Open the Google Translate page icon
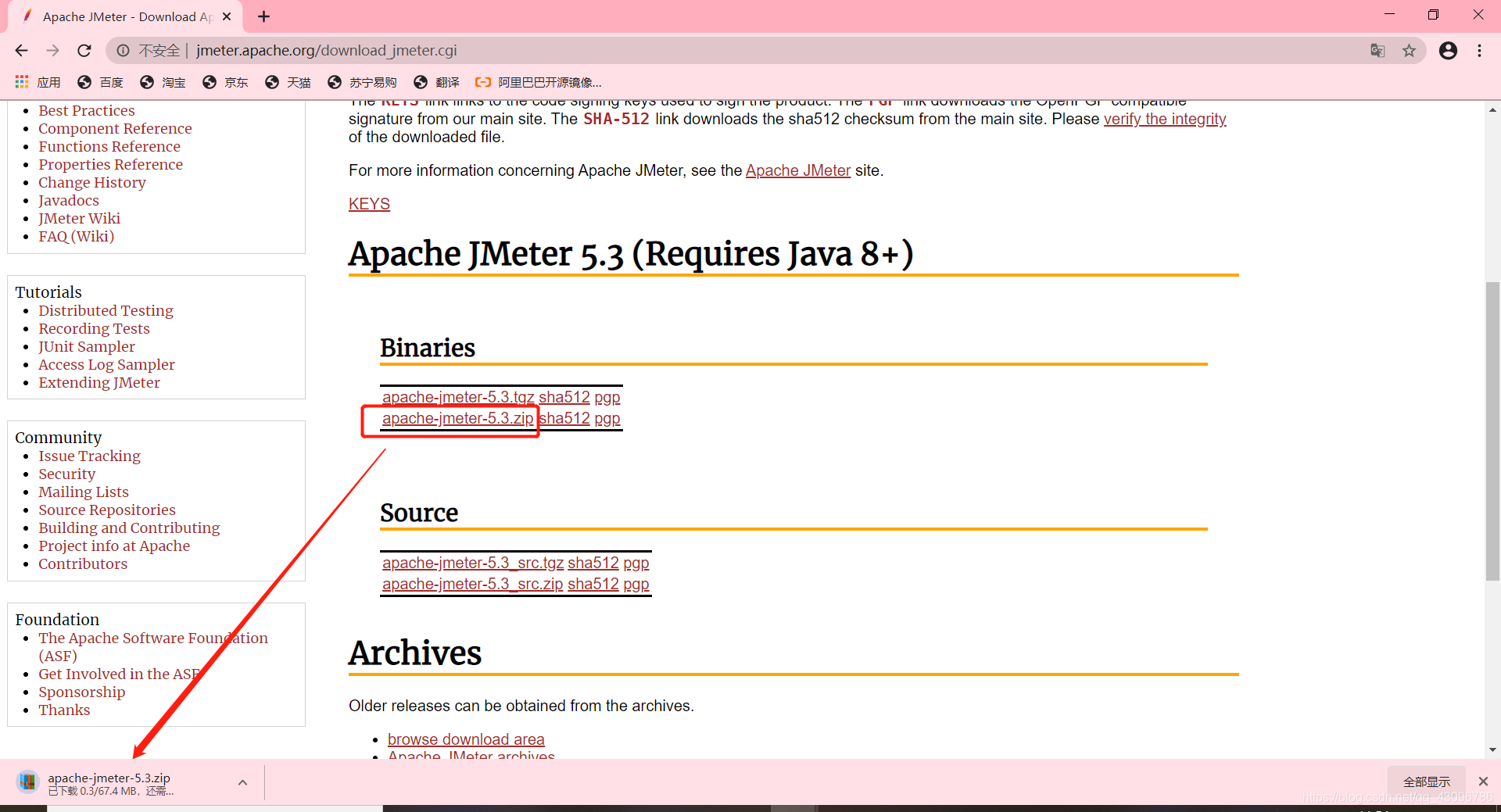Viewport: 1501px width, 812px height. point(1377,51)
